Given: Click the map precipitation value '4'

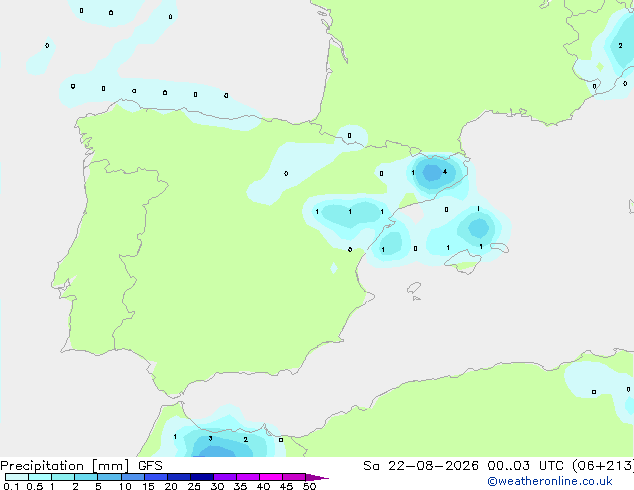Looking at the screenshot, I should [x=445, y=172].
